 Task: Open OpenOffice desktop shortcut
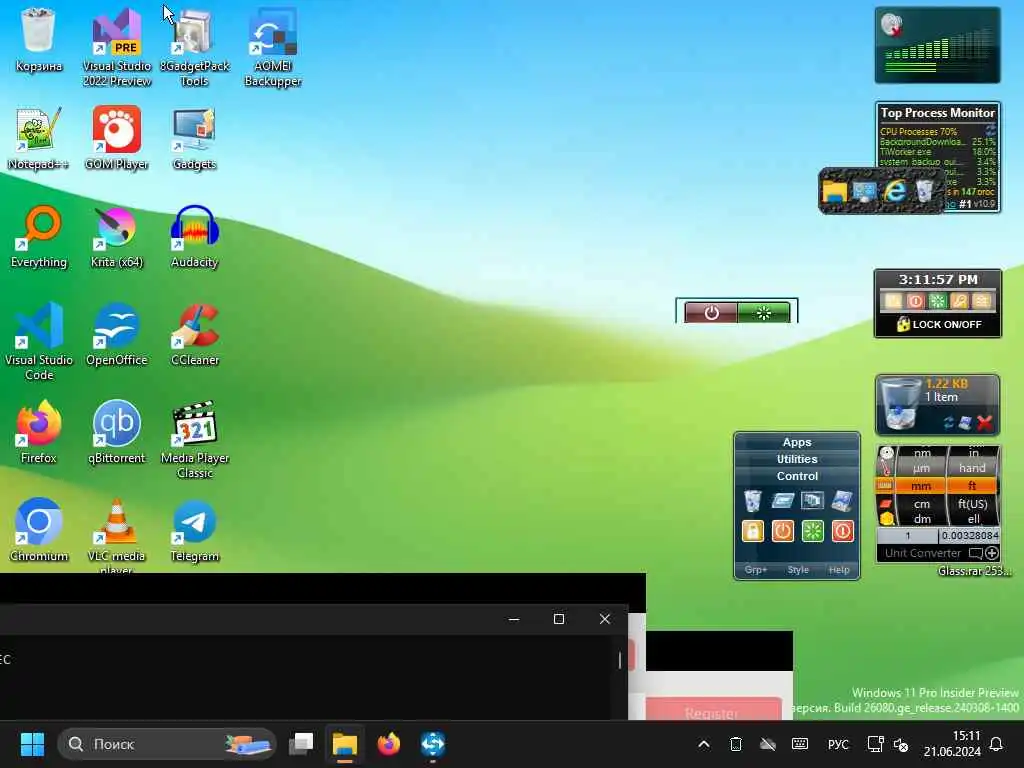coord(117,334)
